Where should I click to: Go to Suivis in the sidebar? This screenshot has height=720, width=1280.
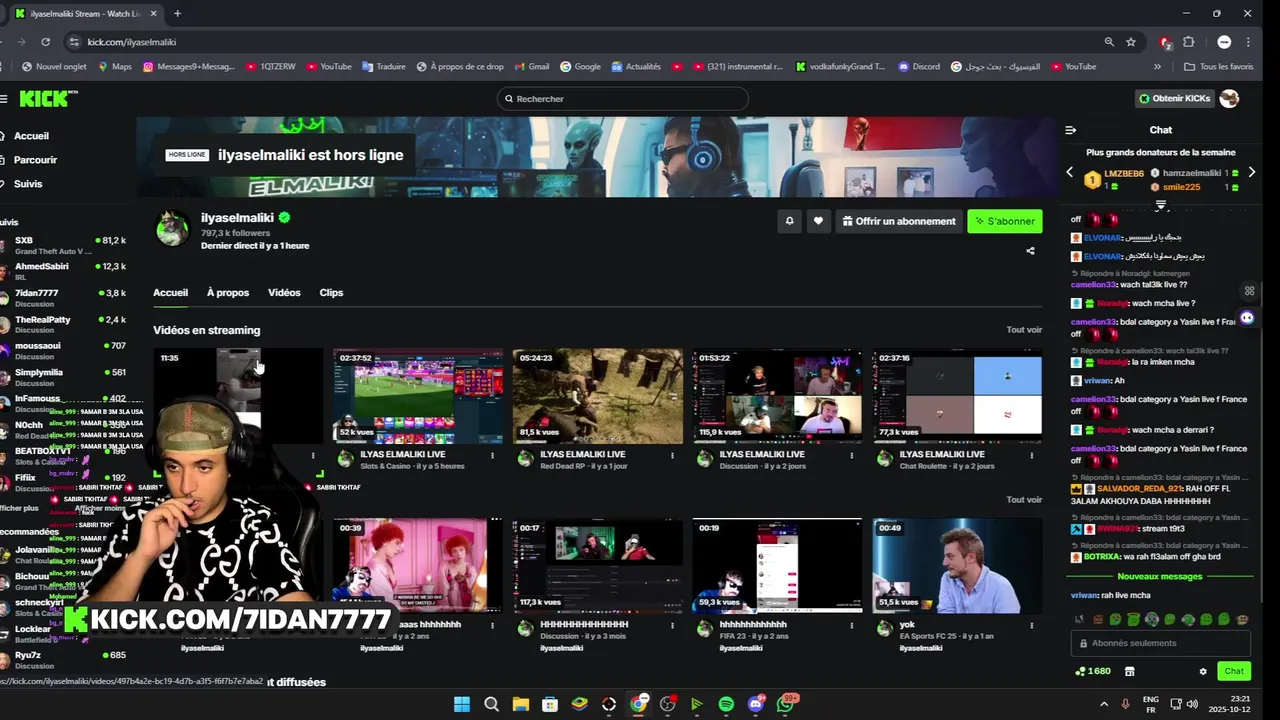coord(28,184)
